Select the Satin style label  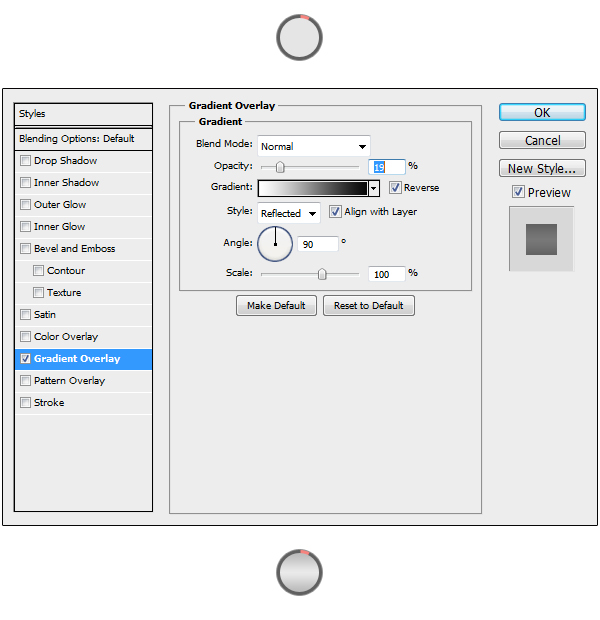click(45, 315)
